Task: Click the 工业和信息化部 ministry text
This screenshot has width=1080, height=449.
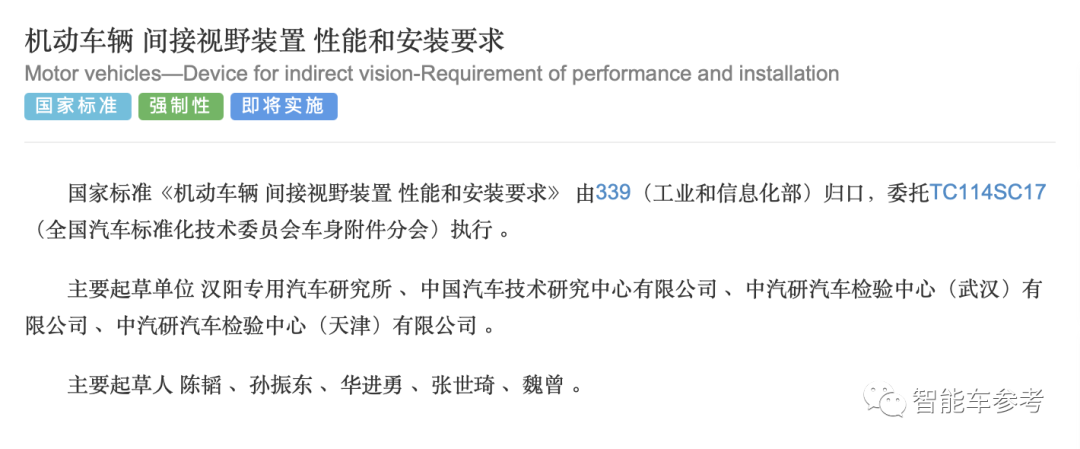Action: point(728,193)
